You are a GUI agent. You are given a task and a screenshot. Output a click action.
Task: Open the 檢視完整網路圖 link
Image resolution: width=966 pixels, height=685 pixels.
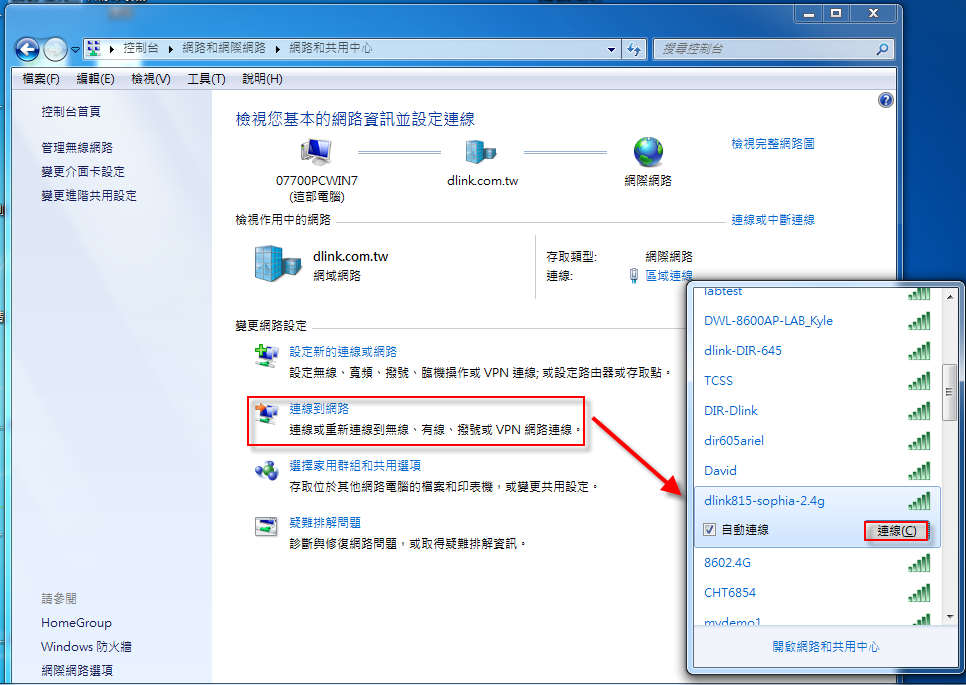(x=772, y=144)
